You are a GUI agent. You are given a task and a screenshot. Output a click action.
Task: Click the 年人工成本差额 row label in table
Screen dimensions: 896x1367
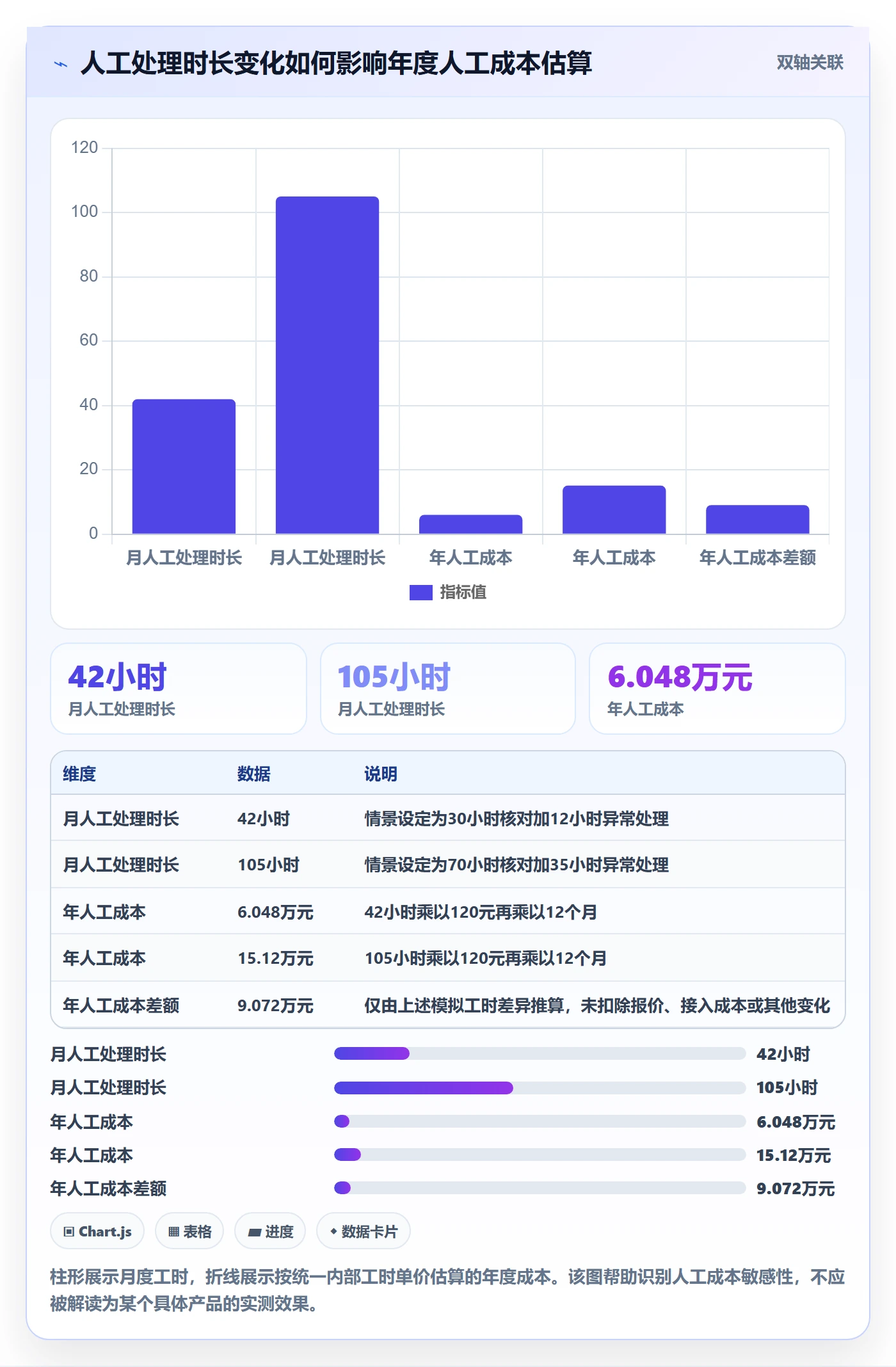click(121, 1005)
